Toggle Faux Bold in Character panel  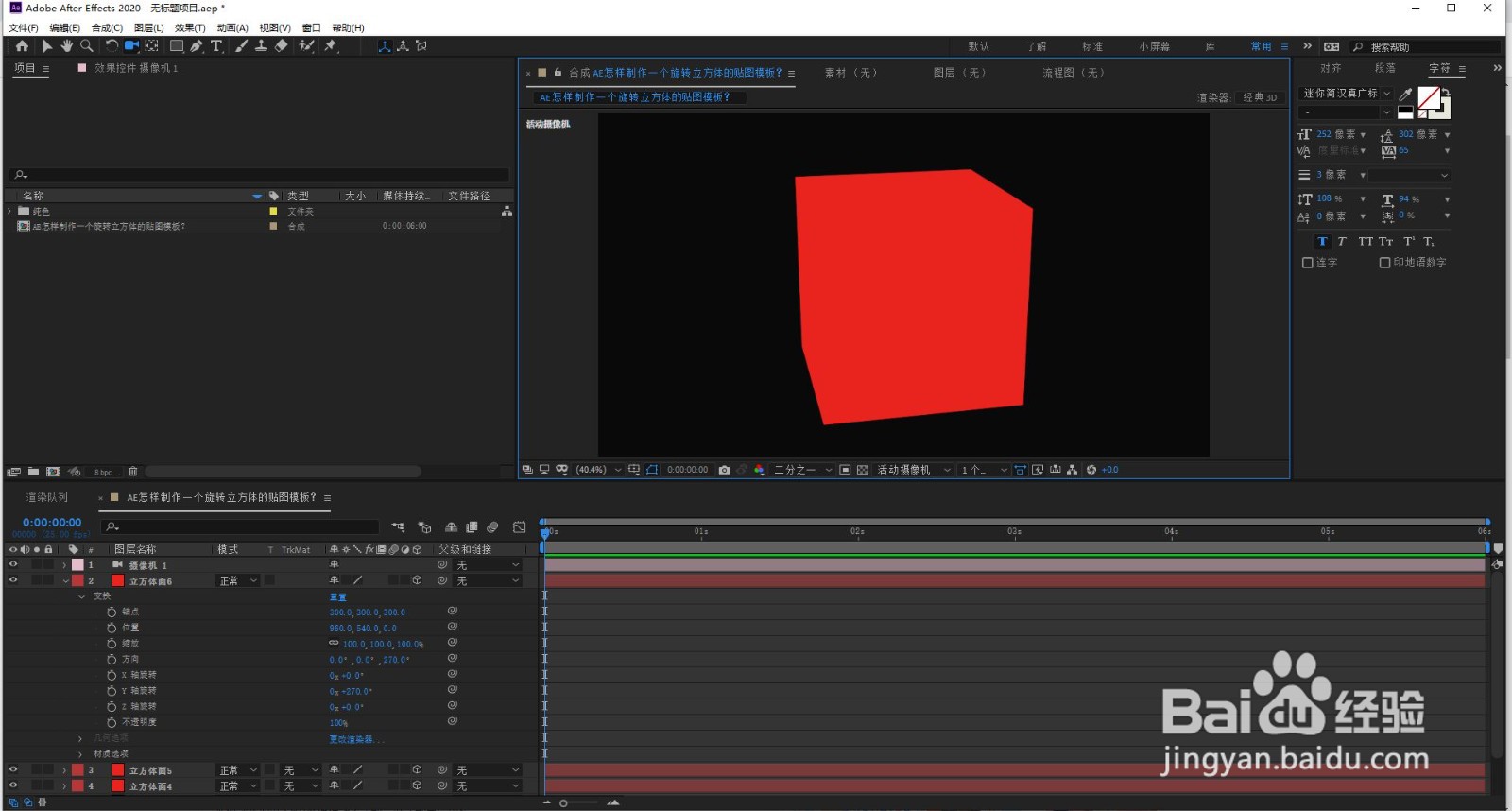tap(1322, 242)
